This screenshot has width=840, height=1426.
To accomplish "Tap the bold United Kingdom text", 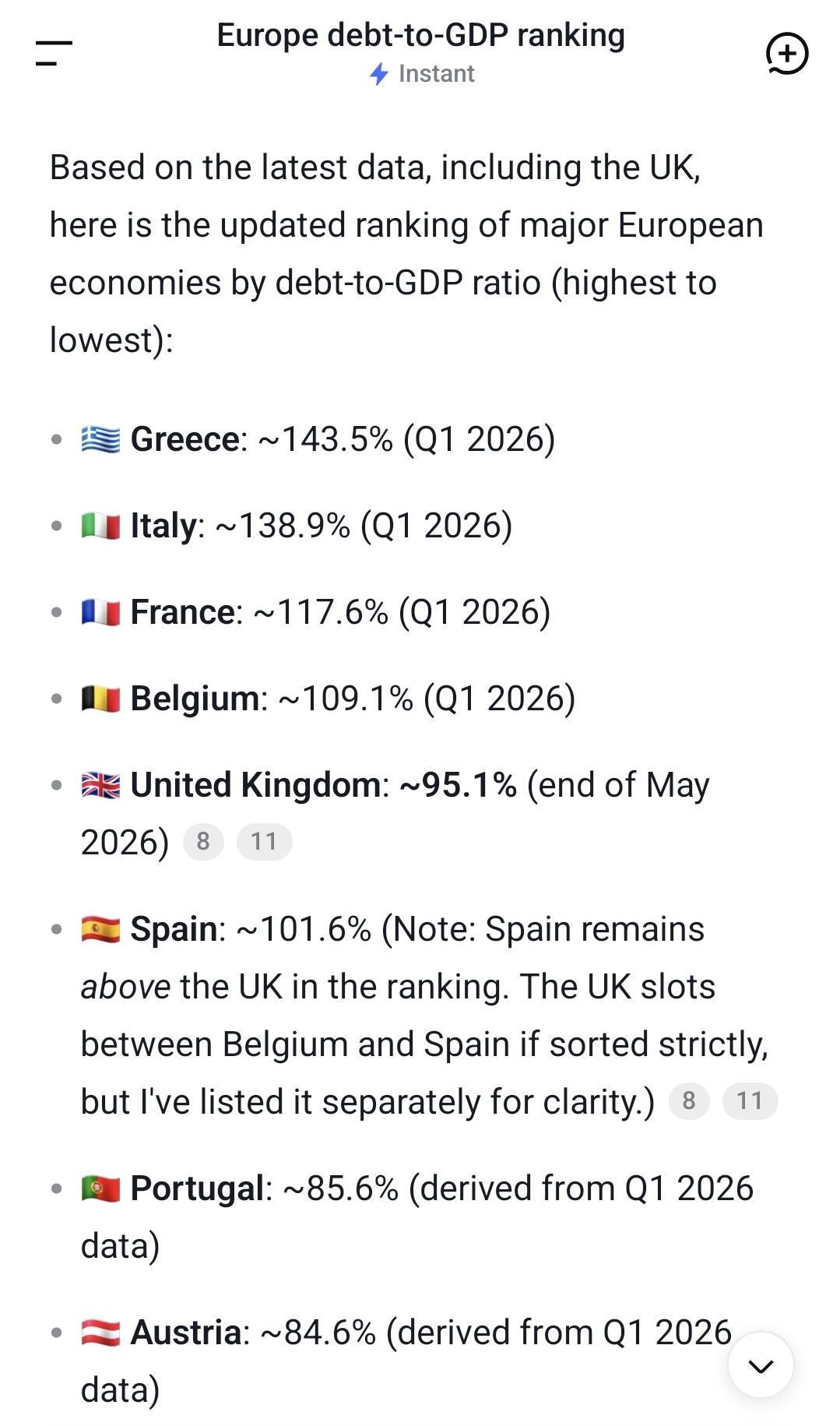I will click(x=255, y=785).
